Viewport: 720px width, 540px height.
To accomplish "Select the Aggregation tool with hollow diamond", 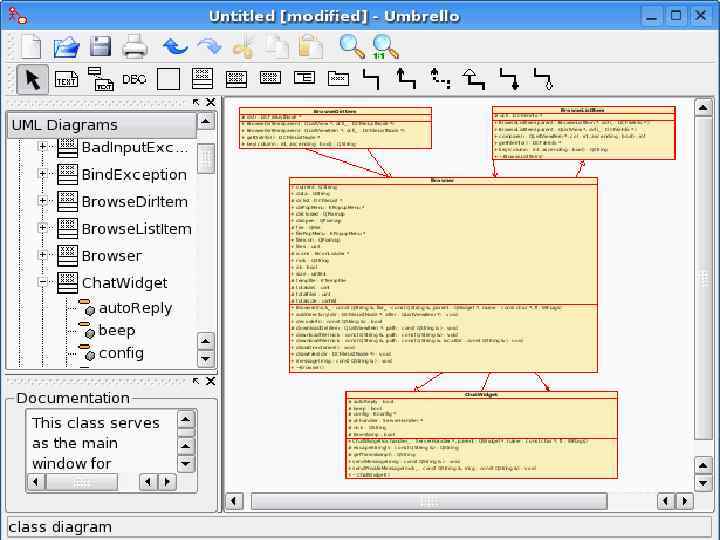I will 544,79.
